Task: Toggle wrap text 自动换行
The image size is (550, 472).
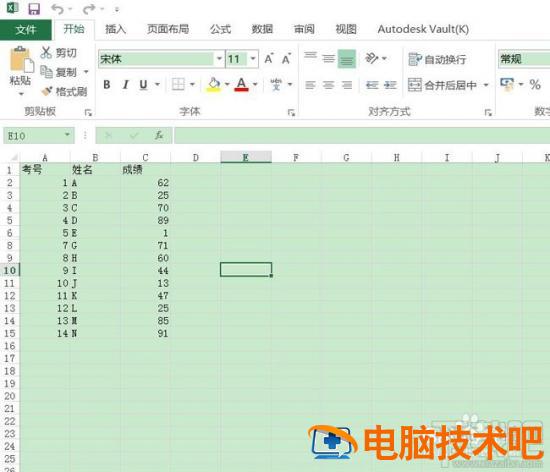Action: [x=437, y=59]
